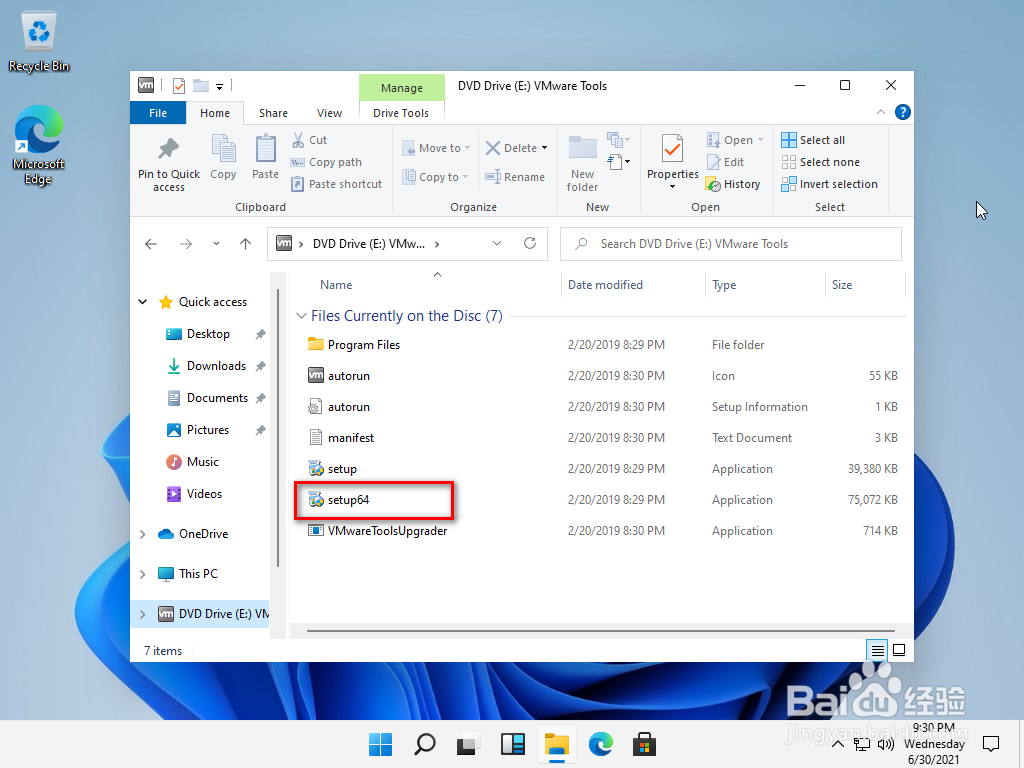Sort by Size column header
The image size is (1024, 768).
click(842, 285)
